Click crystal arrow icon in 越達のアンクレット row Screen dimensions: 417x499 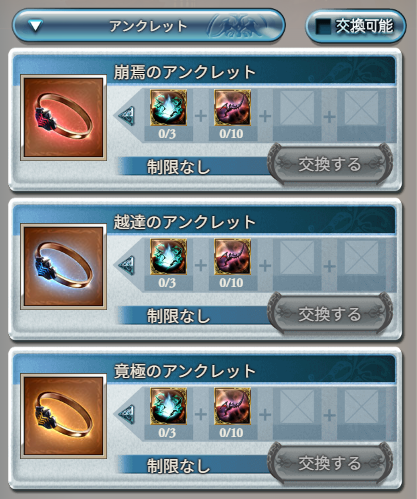[x=127, y=265]
